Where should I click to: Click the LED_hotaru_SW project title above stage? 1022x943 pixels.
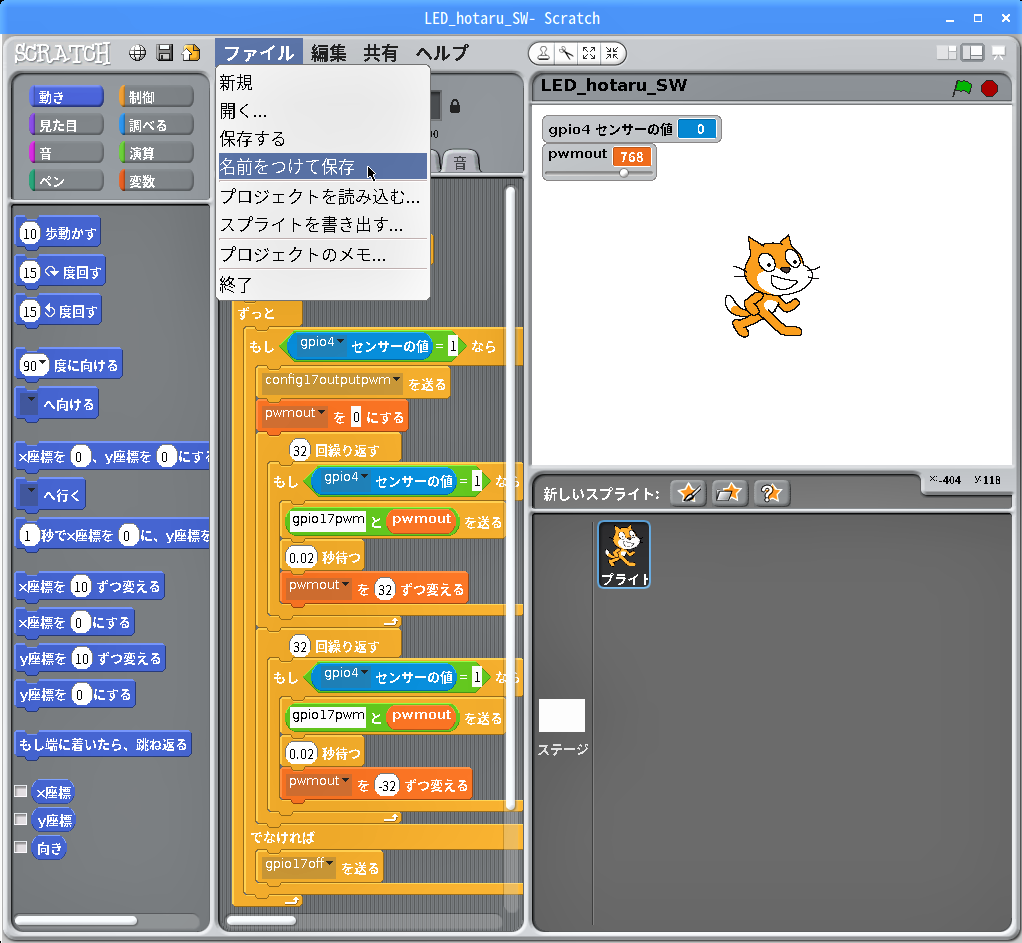613,85
